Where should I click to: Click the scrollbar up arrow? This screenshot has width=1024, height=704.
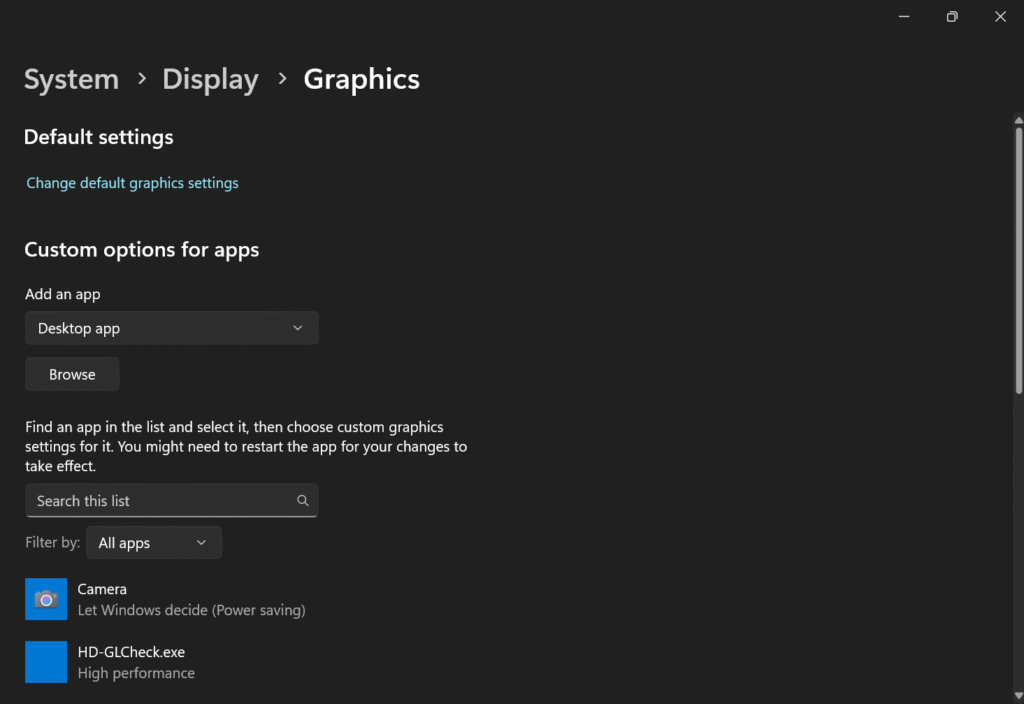point(1018,121)
